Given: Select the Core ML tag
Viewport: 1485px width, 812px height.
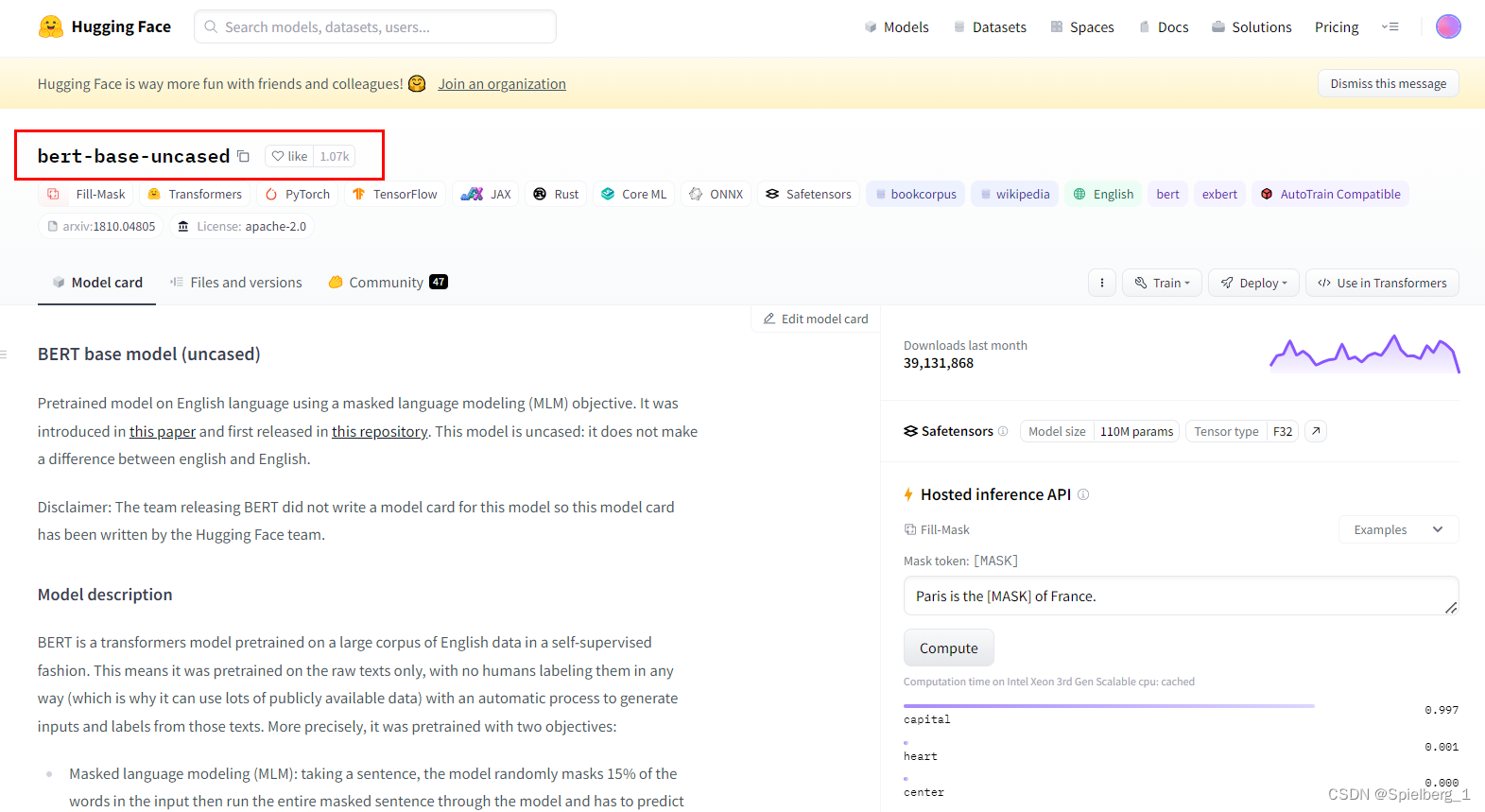Looking at the screenshot, I should click(634, 194).
